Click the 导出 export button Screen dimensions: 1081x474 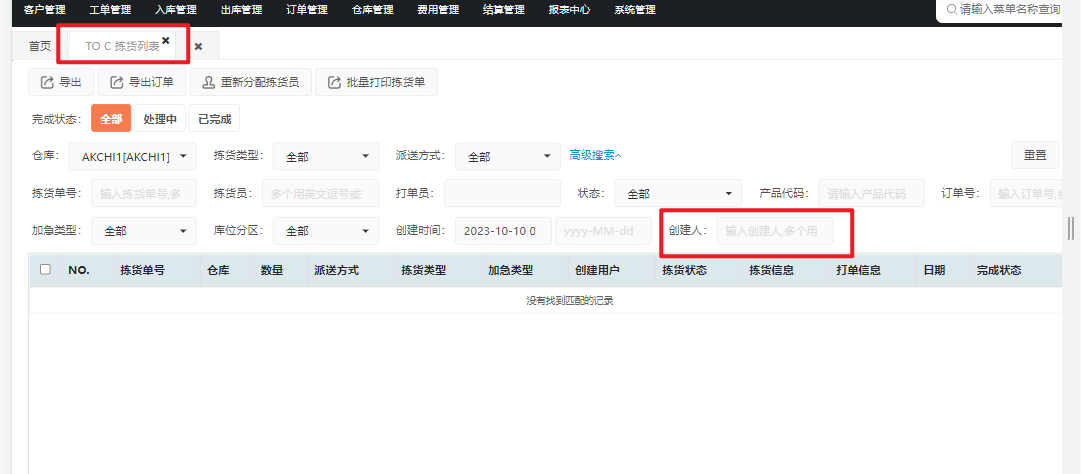point(61,83)
